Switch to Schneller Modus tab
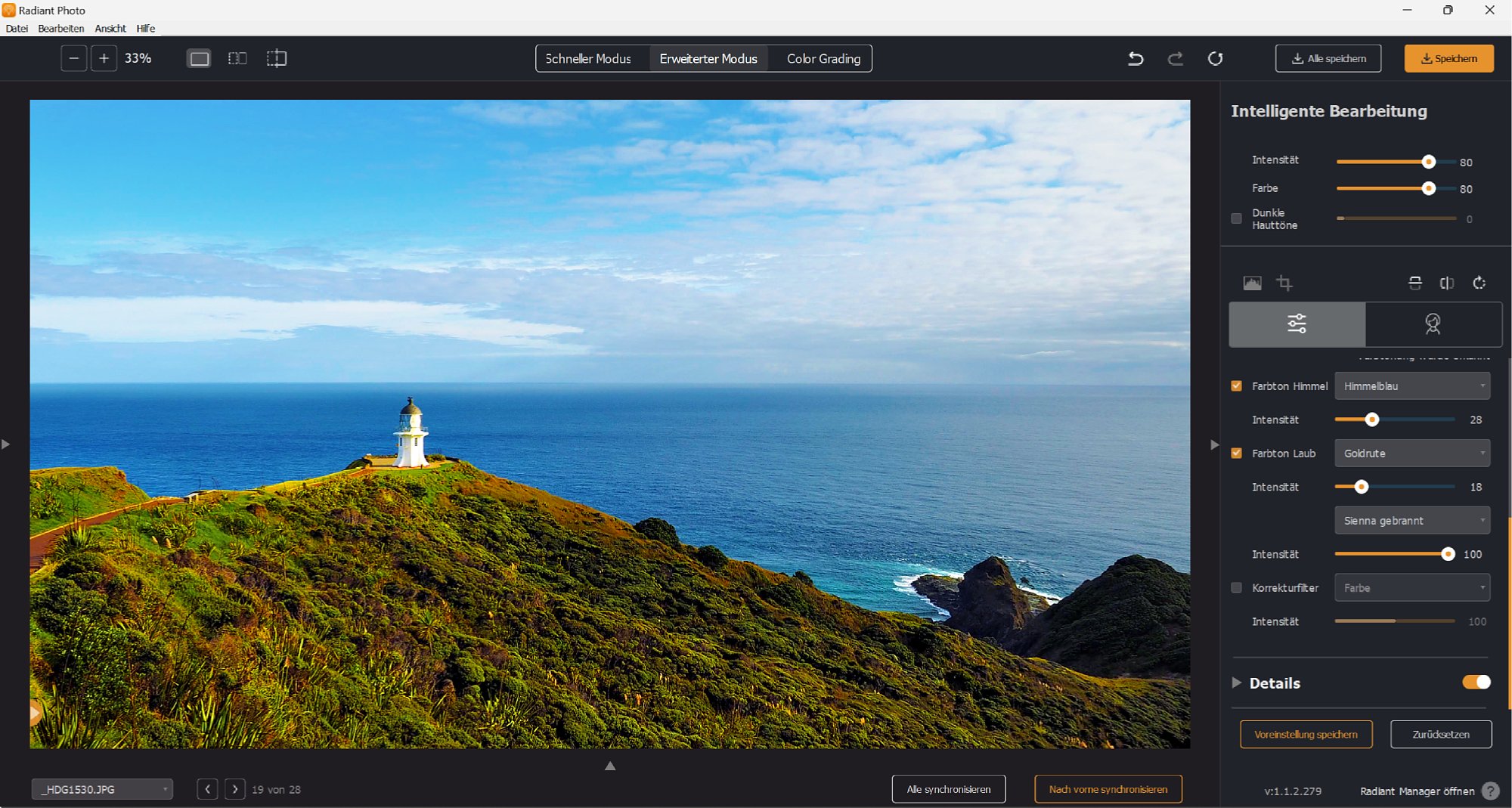This screenshot has height=808, width=1512. (x=588, y=58)
